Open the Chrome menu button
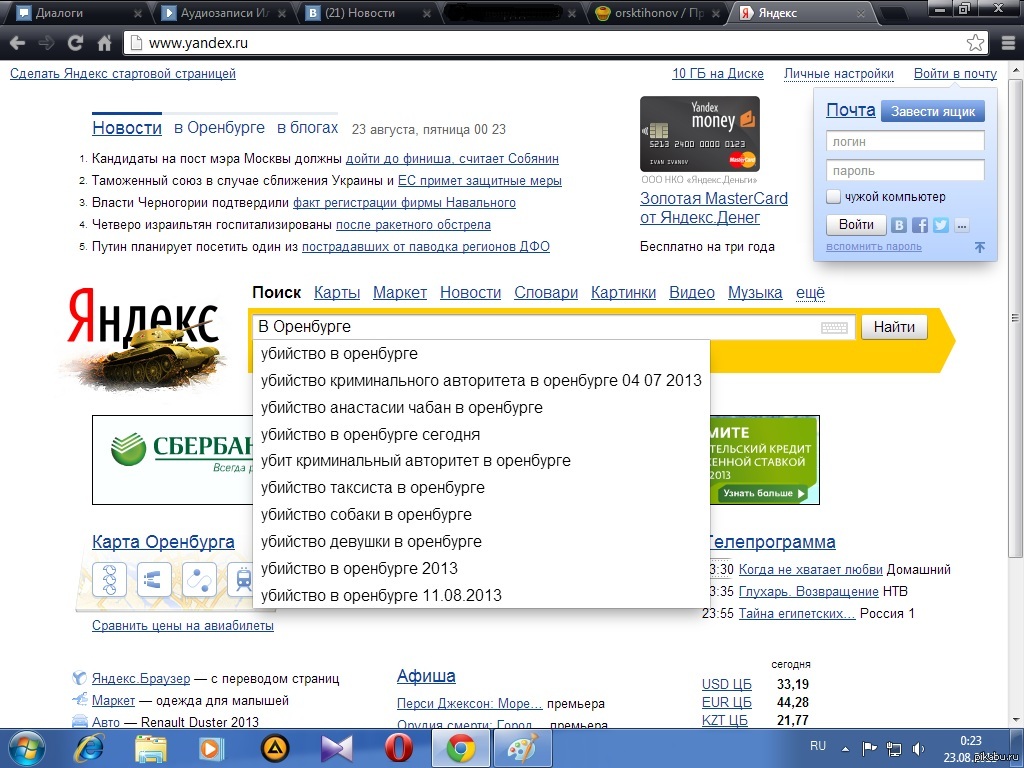 [x=1007, y=43]
